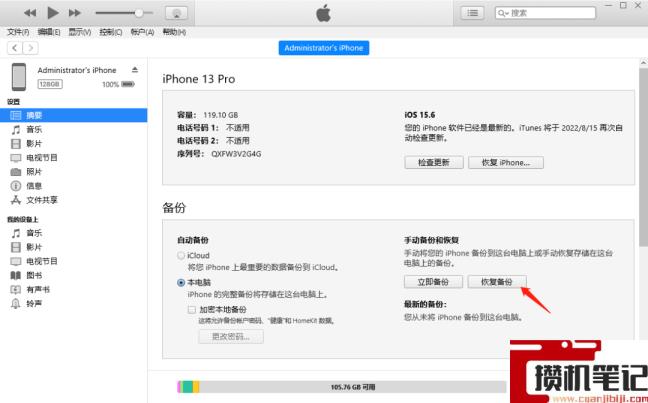Click the 立即备份 button

pyautogui.click(x=433, y=282)
